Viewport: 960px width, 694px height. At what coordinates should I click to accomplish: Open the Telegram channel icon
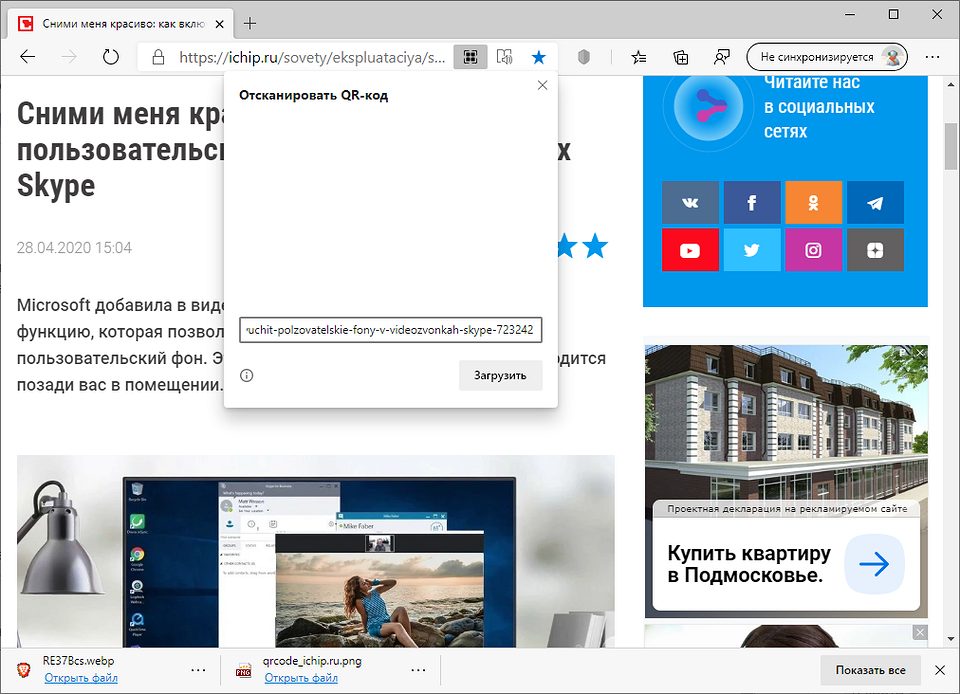click(875, 202)
